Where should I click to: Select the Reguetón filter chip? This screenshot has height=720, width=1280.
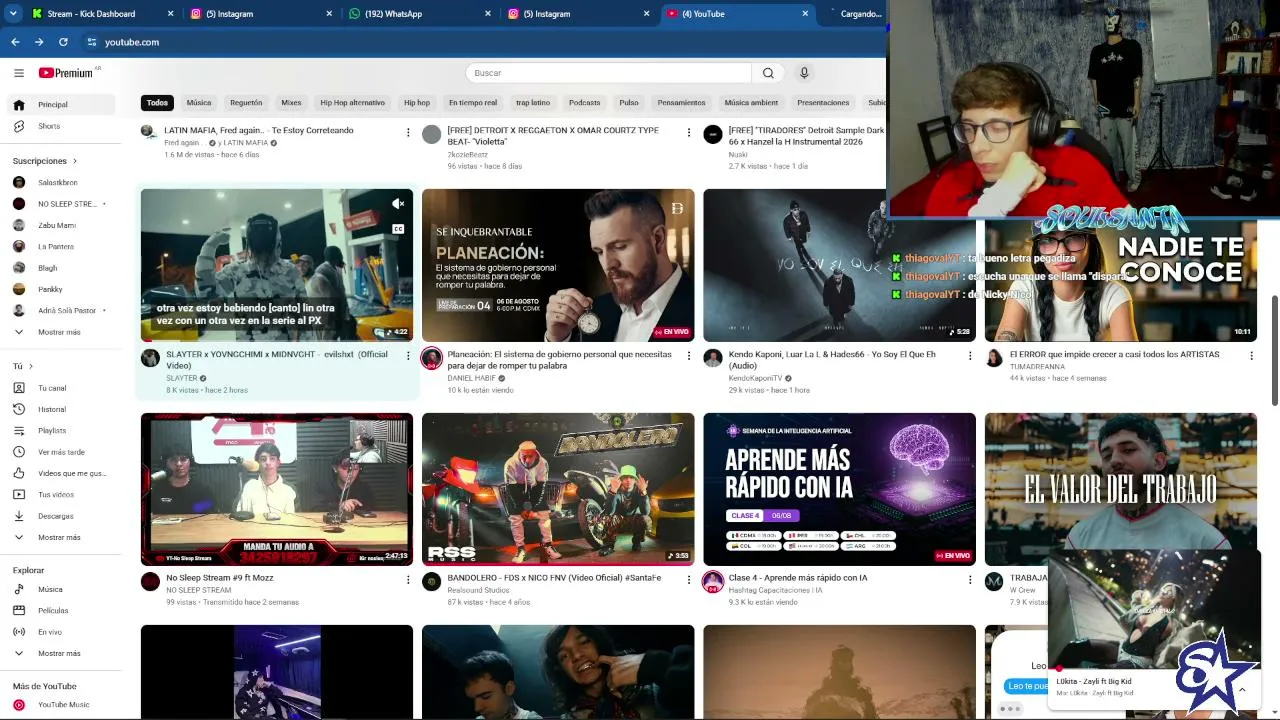coord(246,103)
